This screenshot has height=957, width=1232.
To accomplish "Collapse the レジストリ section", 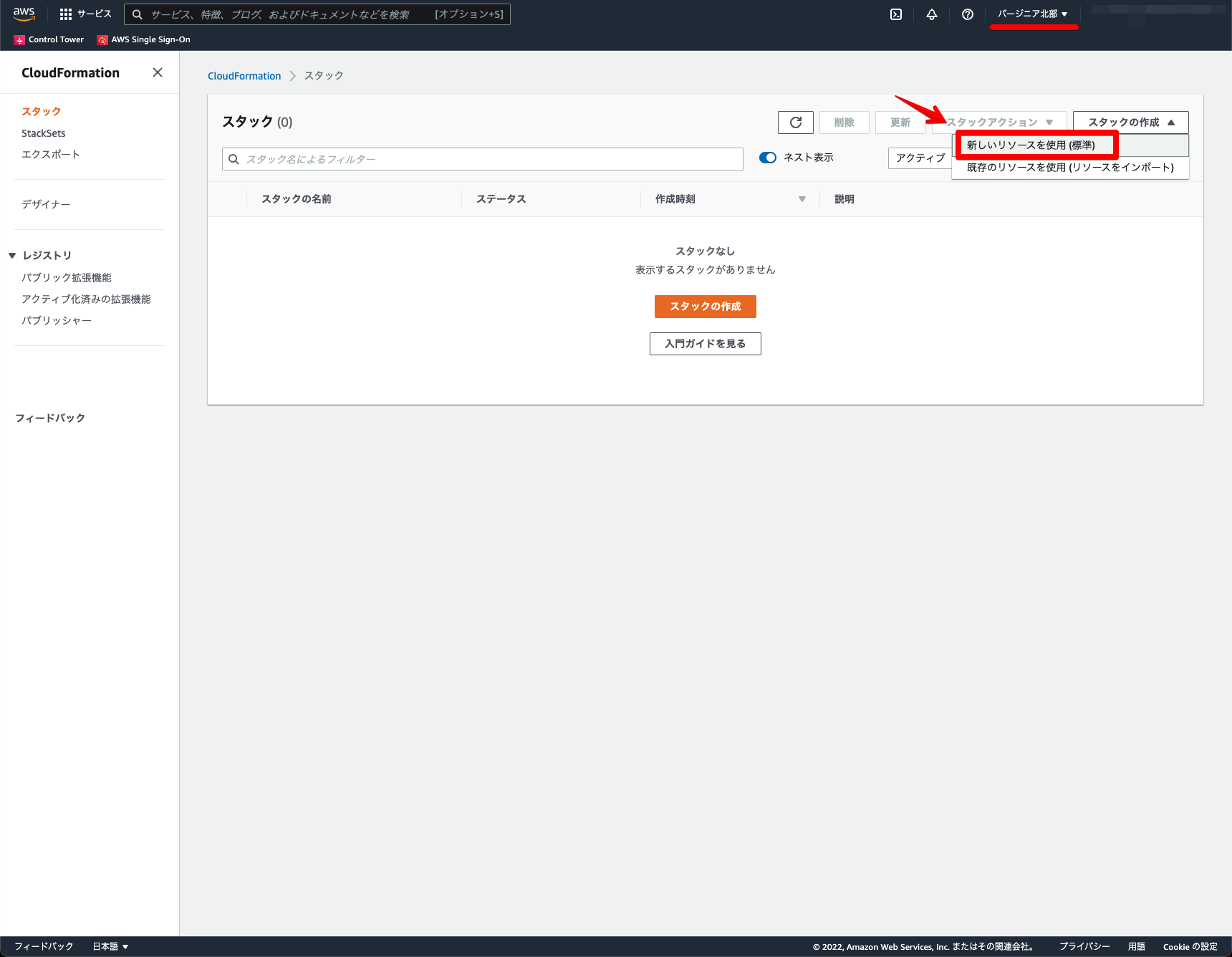I will 12,256.
